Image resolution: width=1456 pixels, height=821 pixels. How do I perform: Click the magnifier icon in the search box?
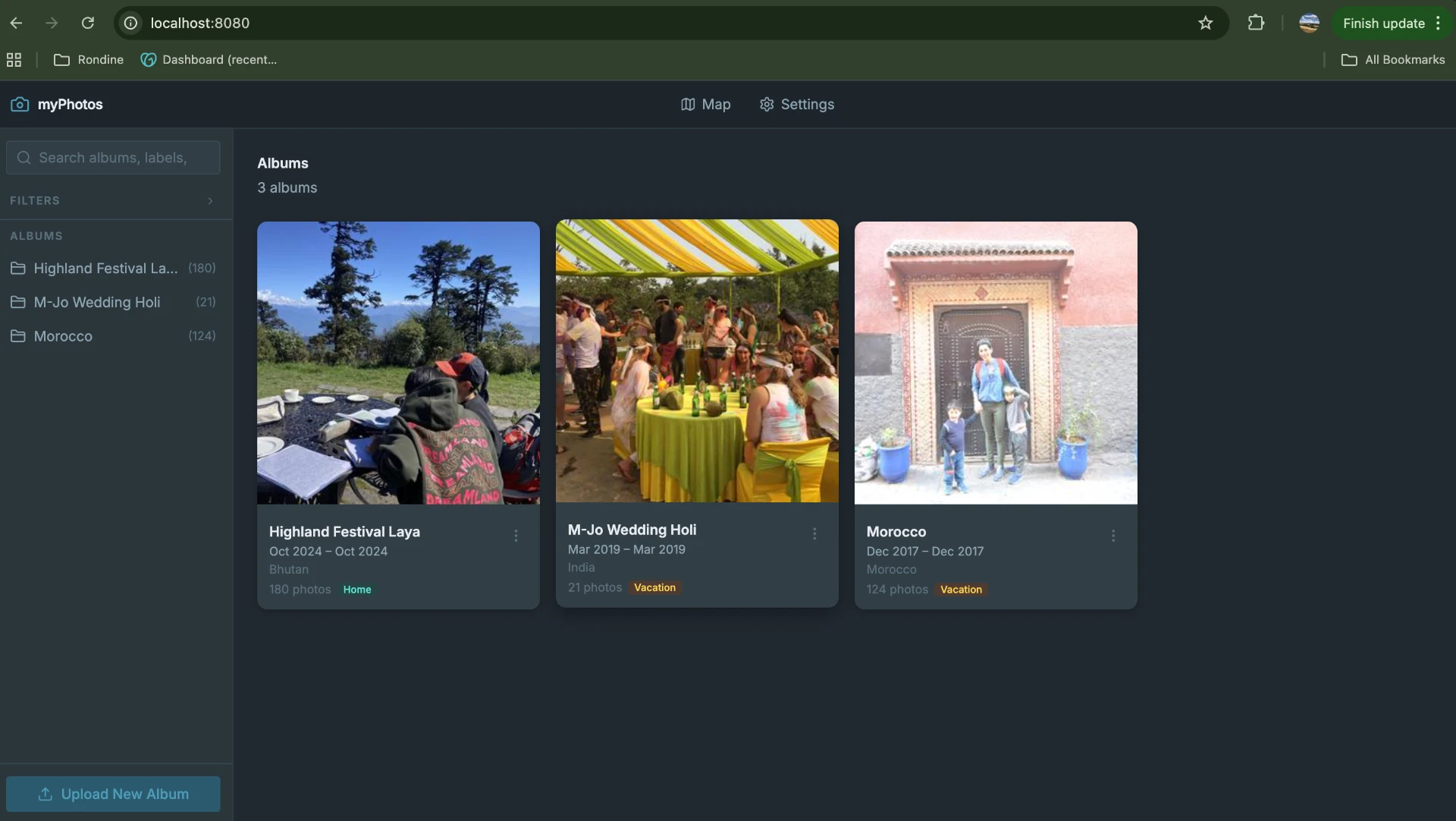point(24,157)
